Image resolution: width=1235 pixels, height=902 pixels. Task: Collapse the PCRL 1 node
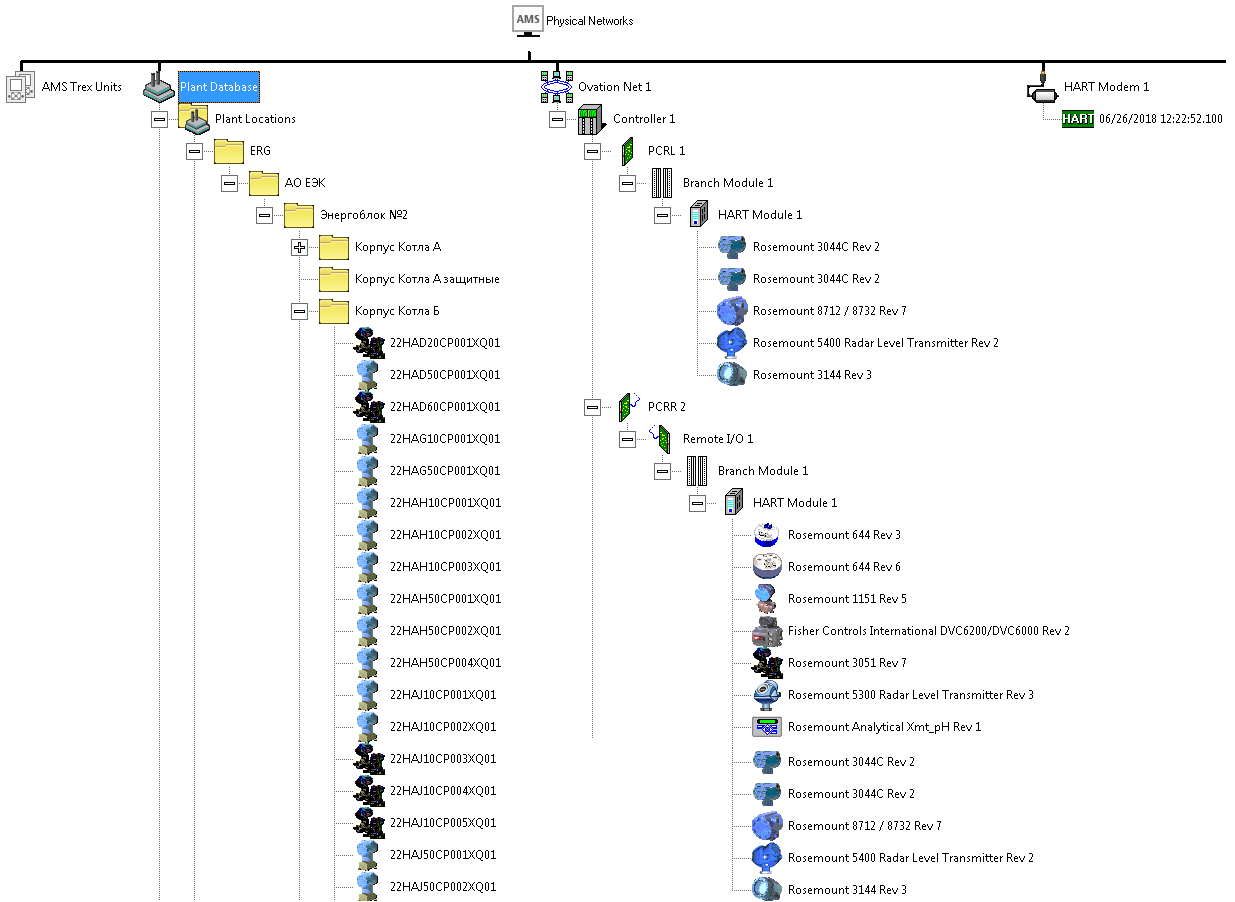(x=592, y=151)
